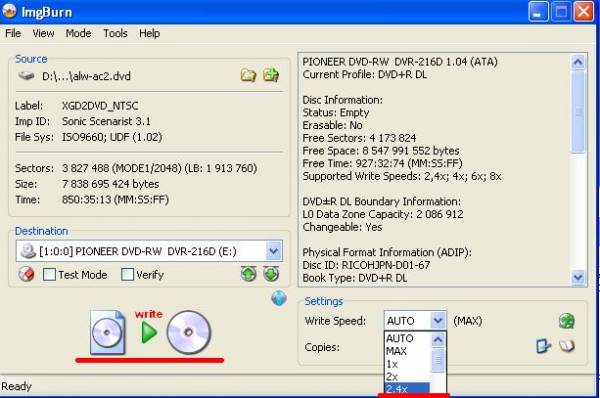Click the 'Free Sectors: 4 173 824' line
This screenshot has height=398, width=600.
point(359,138)
